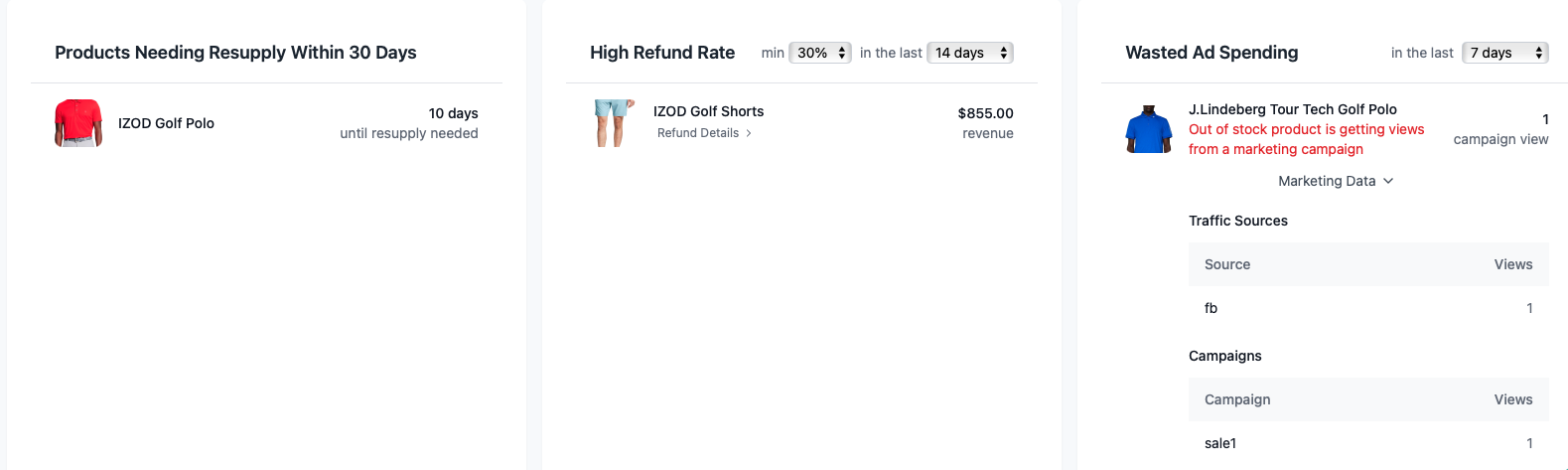Click the IZOD Golf Shorts product image
The height and width of the screenshot is (470, 1568).
614,123
